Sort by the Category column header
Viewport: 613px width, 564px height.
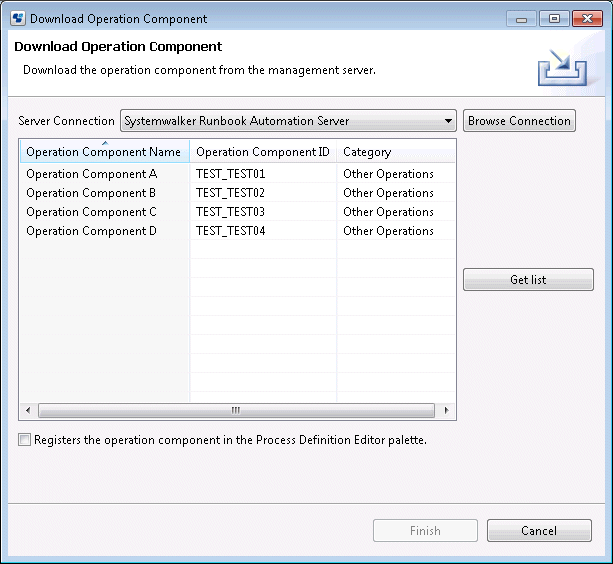(396, 152)
